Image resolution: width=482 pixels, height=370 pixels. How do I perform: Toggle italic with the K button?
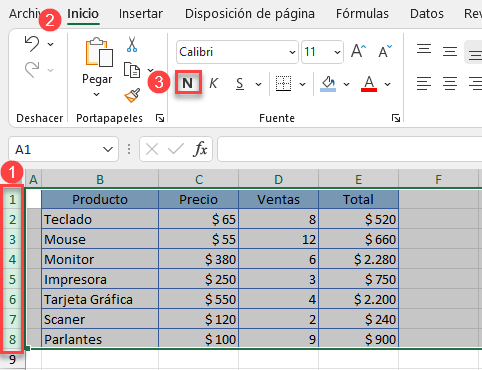point(213,83)
